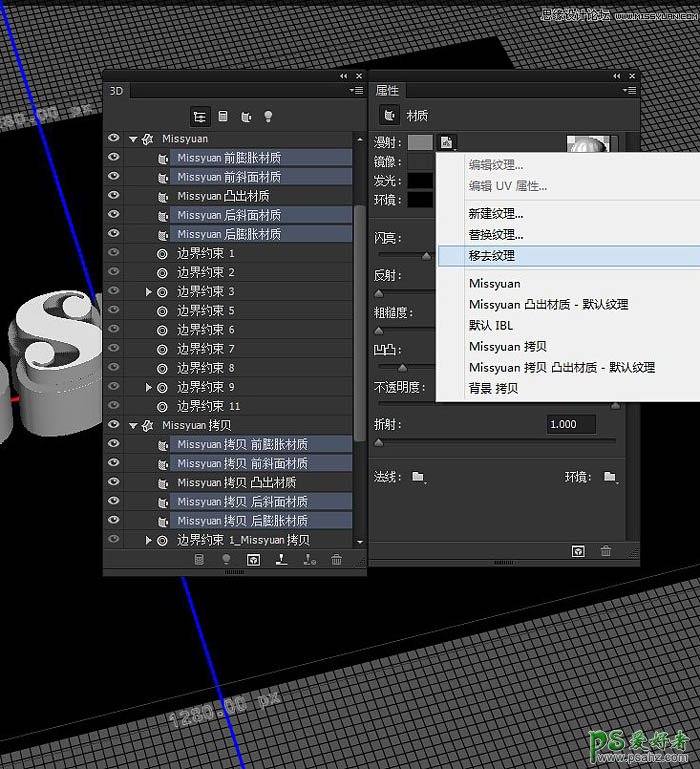
Task: Open the 法线 normal texture folder icon
Action: (x=418, y=477)
